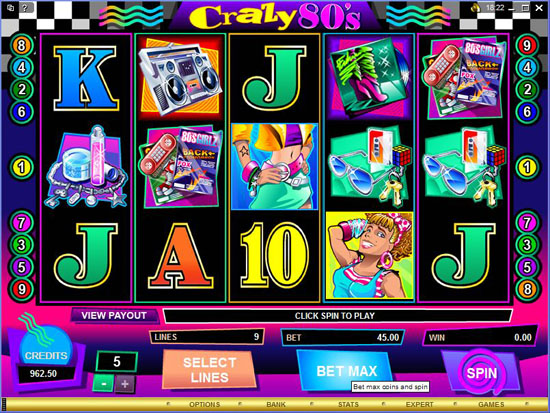Click the Bet Max button
The image size is (550, 413).
346,371
